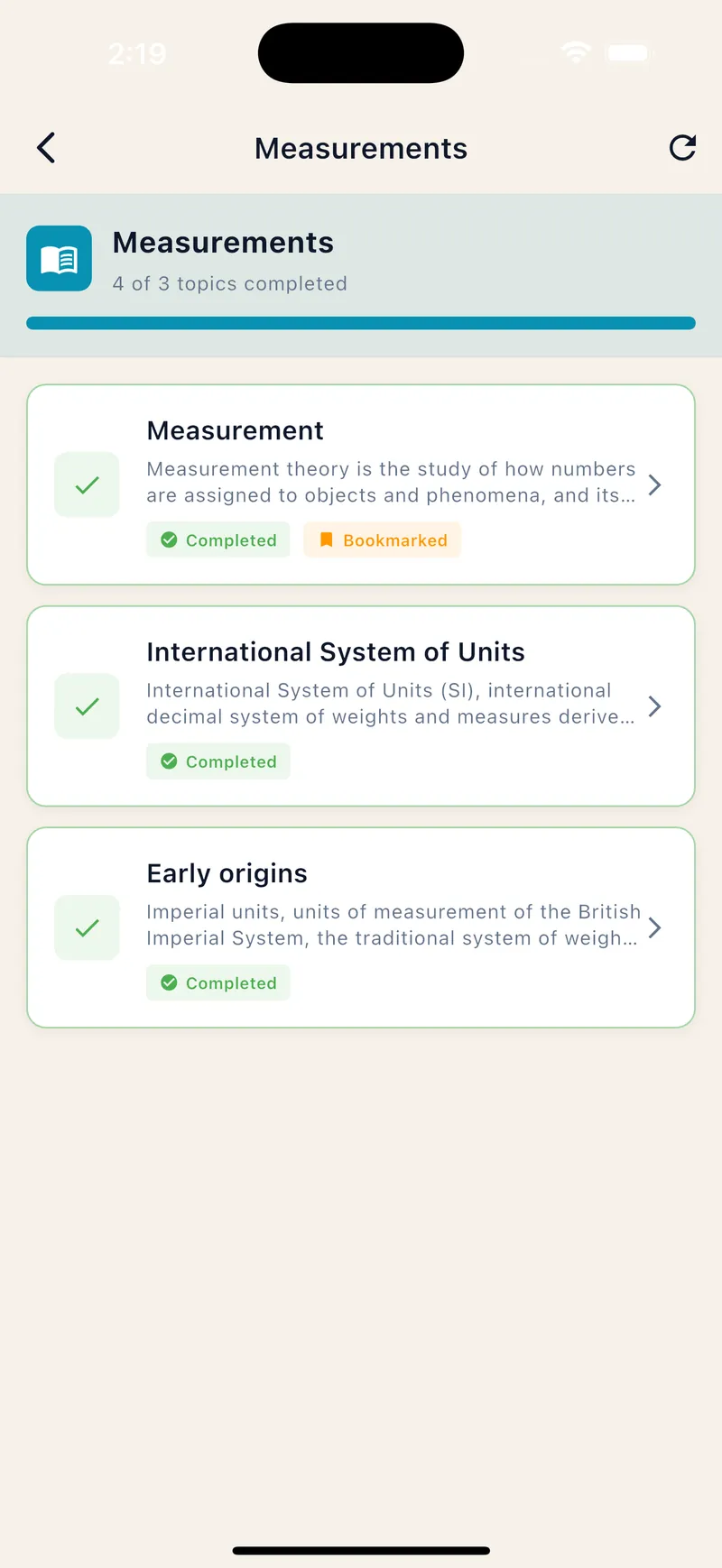Tap the back arrow icon
Viewport: 722px width, 1568px height.
coord(47,148)
